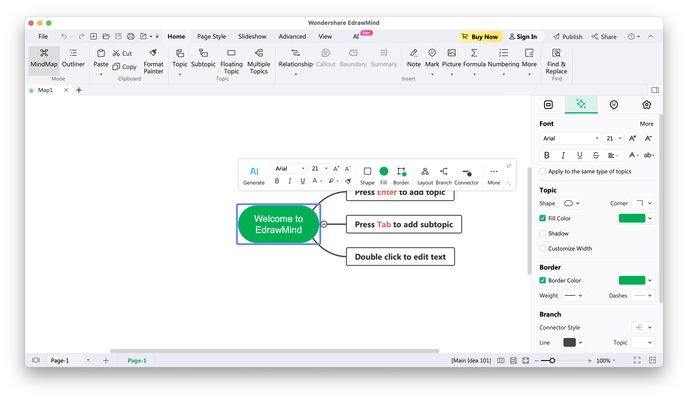Select the Double click to edit text topic

click(400, 257)
